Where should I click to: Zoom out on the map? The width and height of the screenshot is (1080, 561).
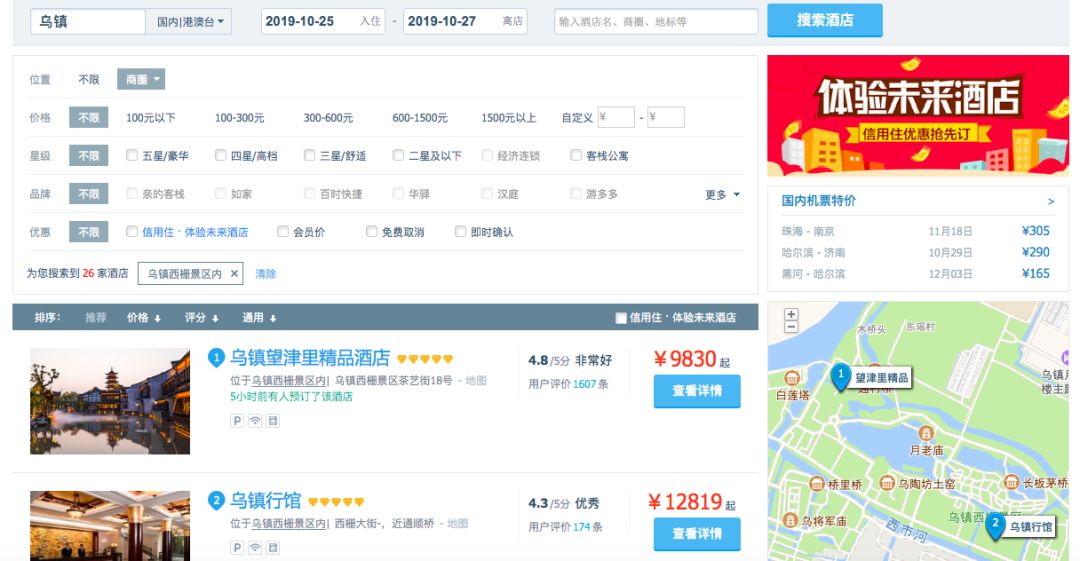coord(791,327)
